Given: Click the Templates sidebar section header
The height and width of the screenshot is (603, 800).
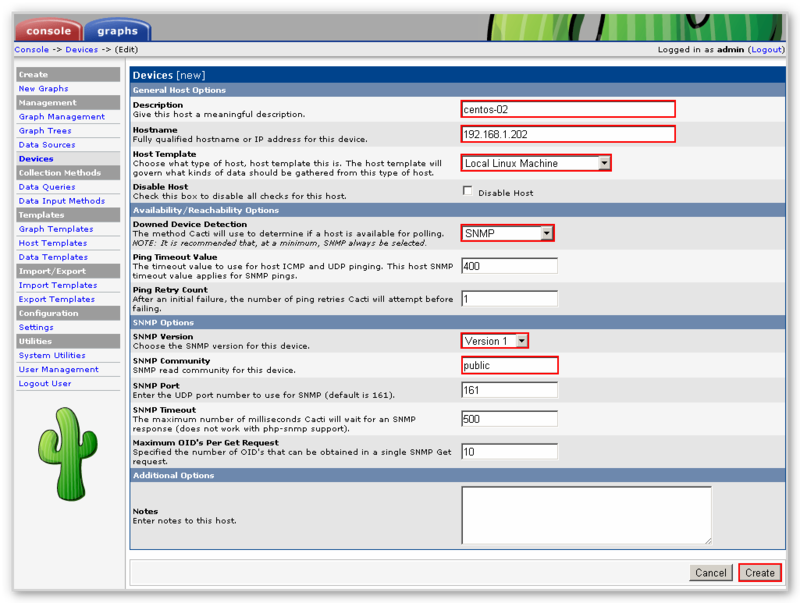Looking at the screenshot, I should (68, 215).
